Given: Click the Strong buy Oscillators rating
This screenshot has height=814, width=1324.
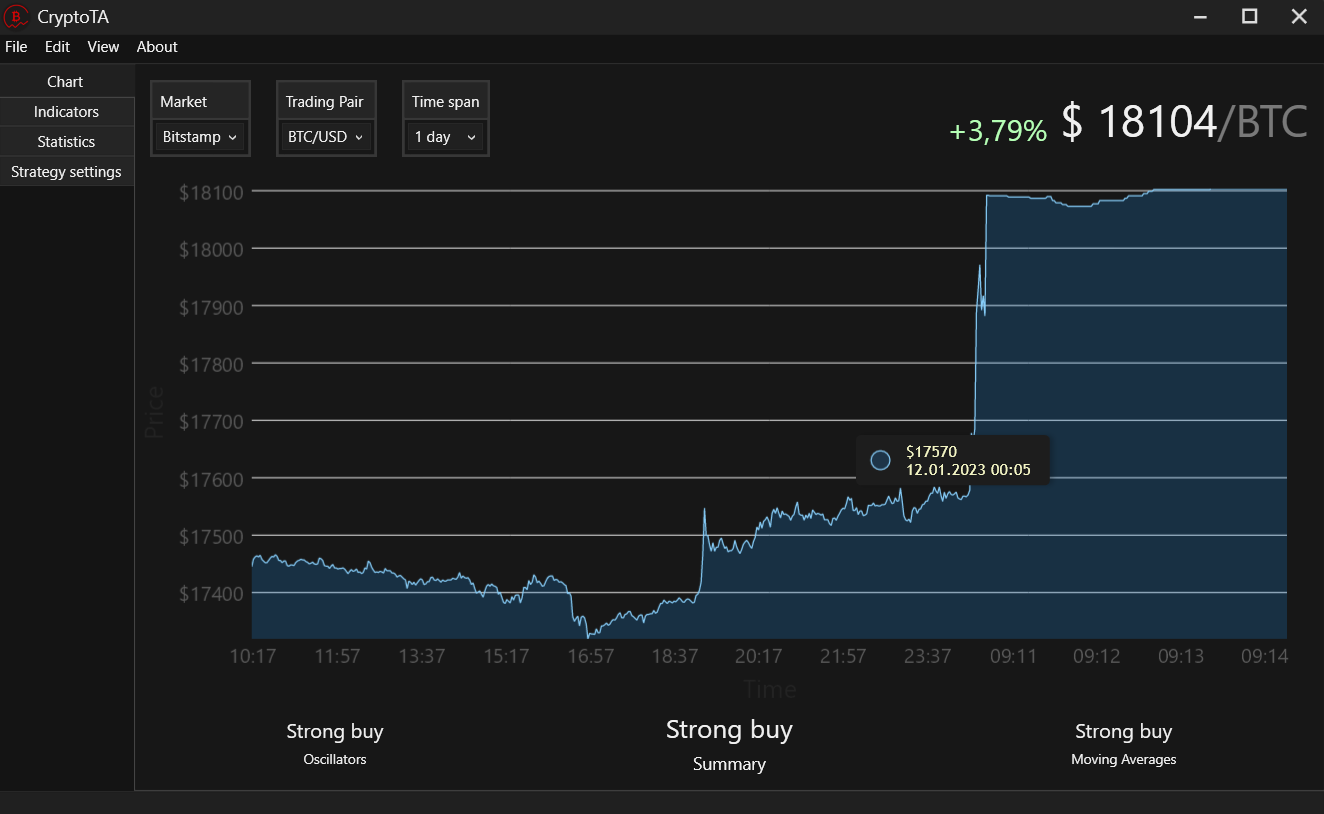Looking at the screenshot, I should tap(335, 732).
